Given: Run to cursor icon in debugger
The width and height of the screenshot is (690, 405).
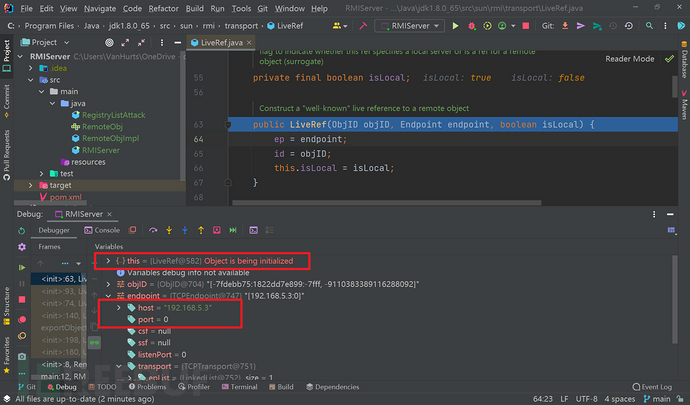Looking at the screenshot, I should pos(233,230).
